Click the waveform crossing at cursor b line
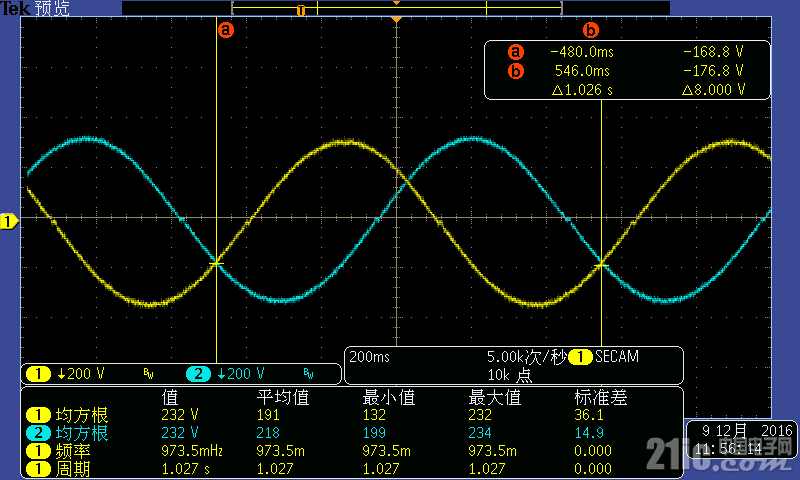Image resolution: width=800 pixels, height=480 pixels. [x=602, y=265]
